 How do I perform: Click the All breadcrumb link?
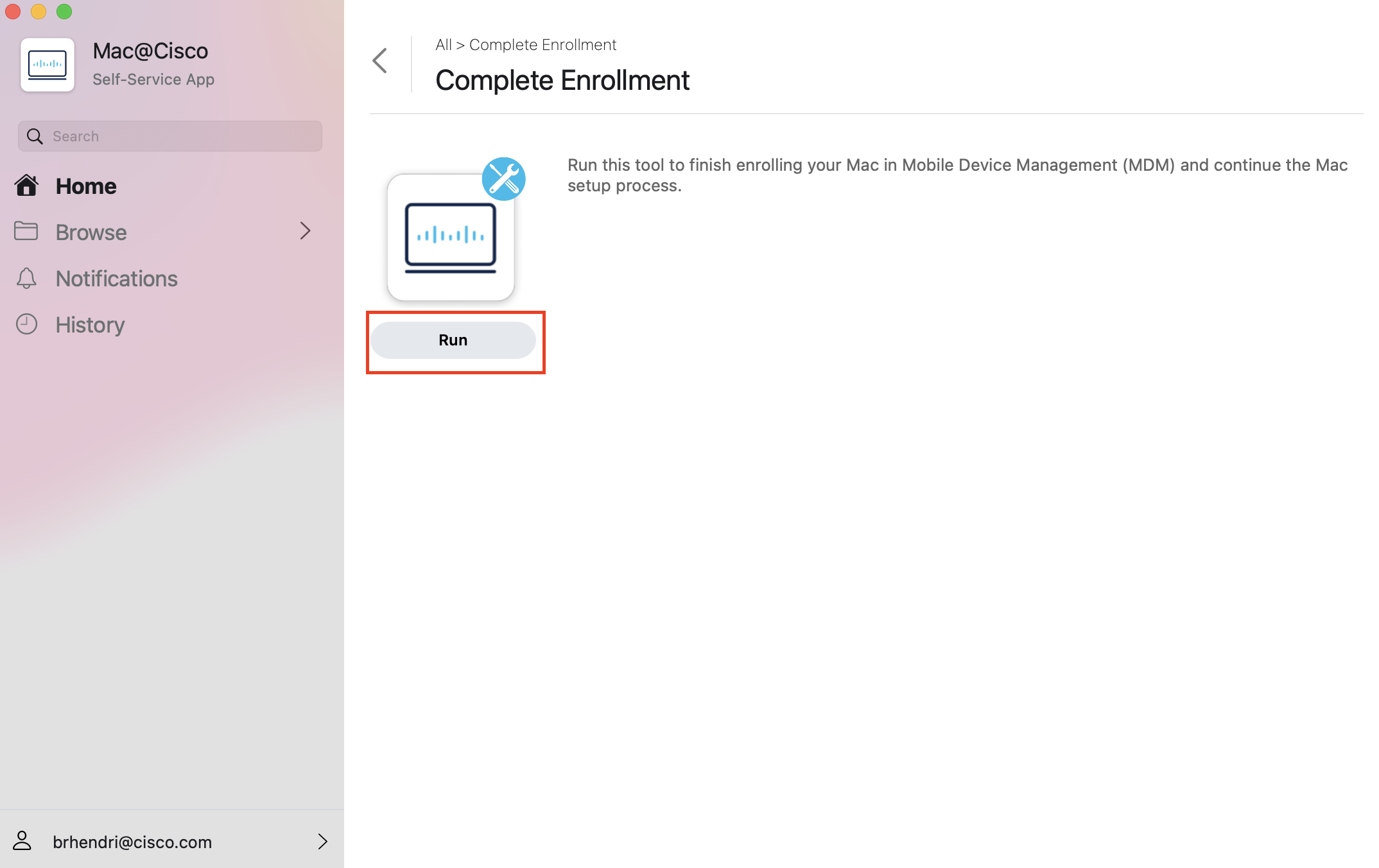tap(443, 45)
